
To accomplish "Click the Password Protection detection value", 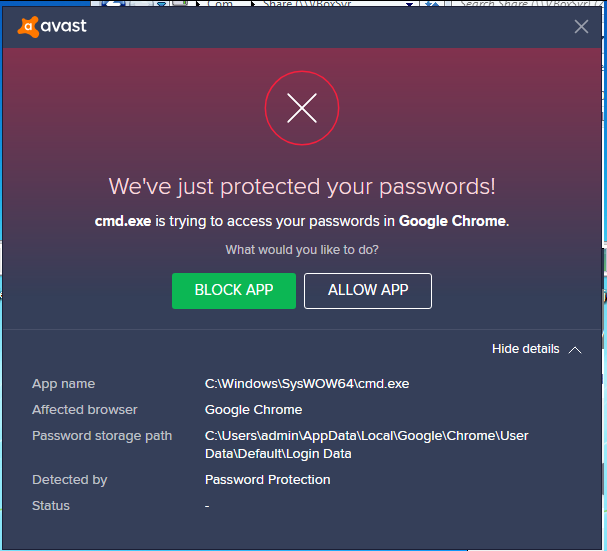I will point(267,480).
